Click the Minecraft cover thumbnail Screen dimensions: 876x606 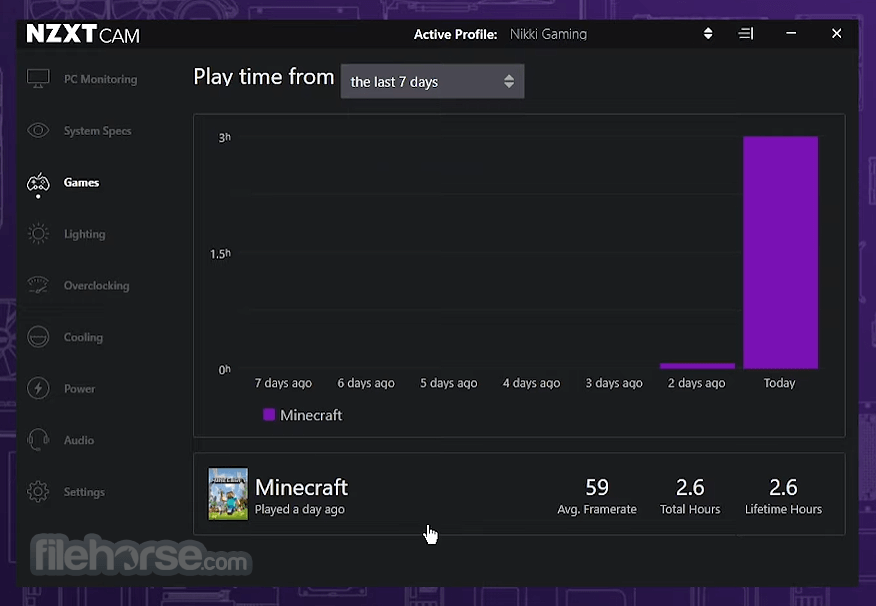click(228, 494)
